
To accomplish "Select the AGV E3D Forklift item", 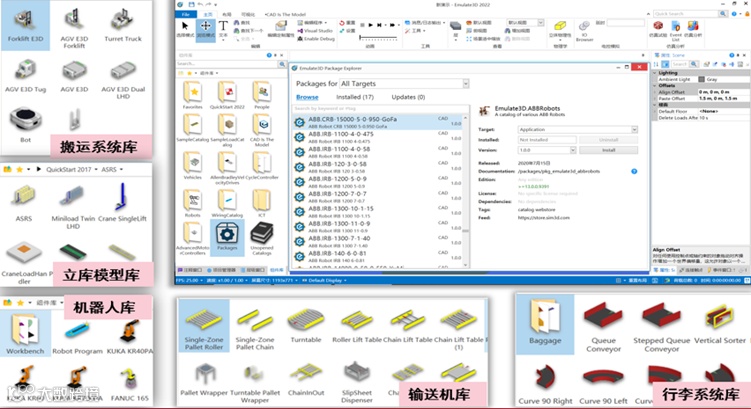I will pos(74,29).
